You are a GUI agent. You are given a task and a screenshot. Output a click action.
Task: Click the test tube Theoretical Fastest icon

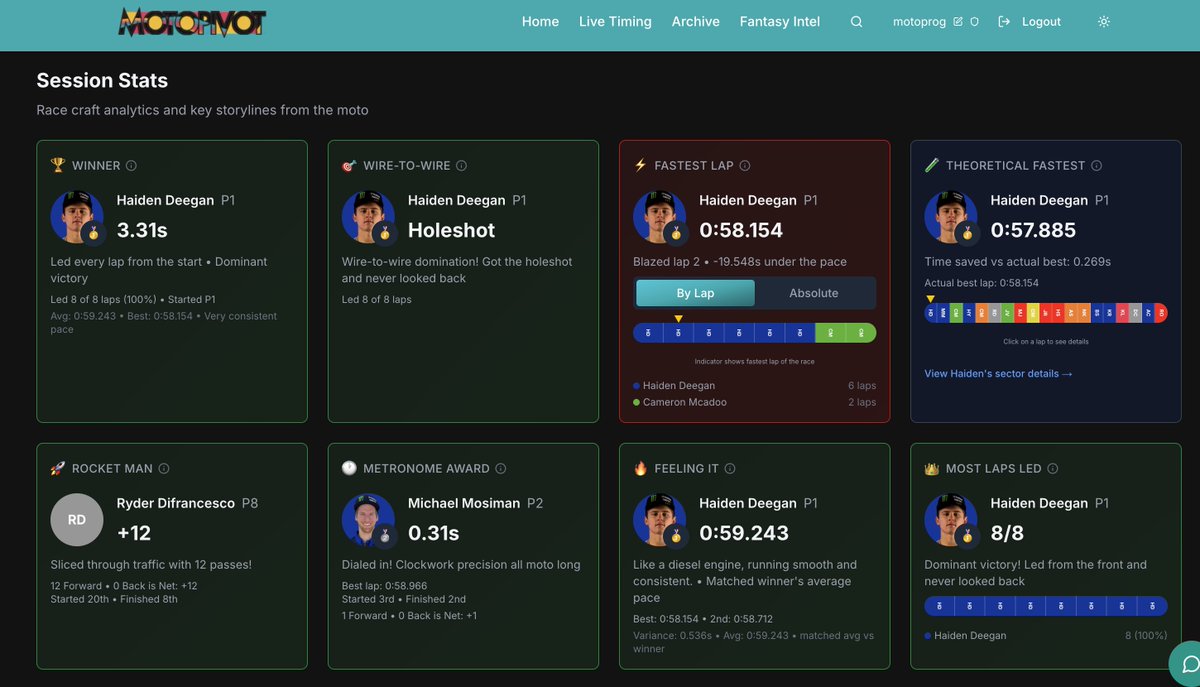[932, 165]
